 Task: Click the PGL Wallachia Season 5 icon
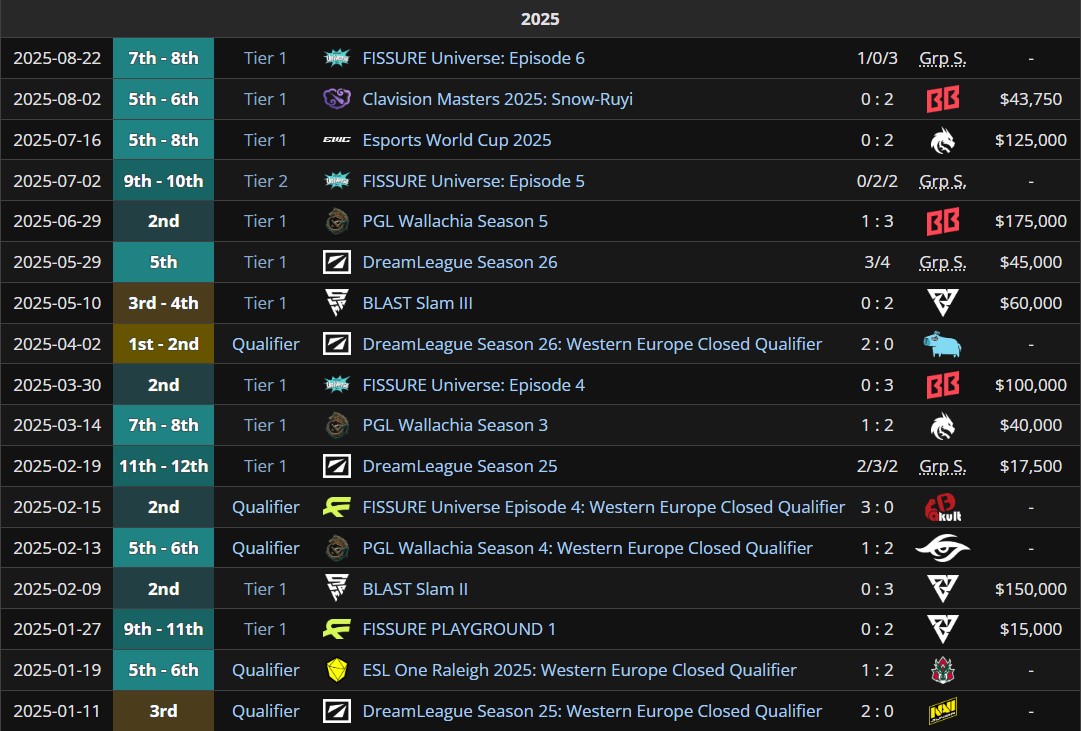point(336,221)
